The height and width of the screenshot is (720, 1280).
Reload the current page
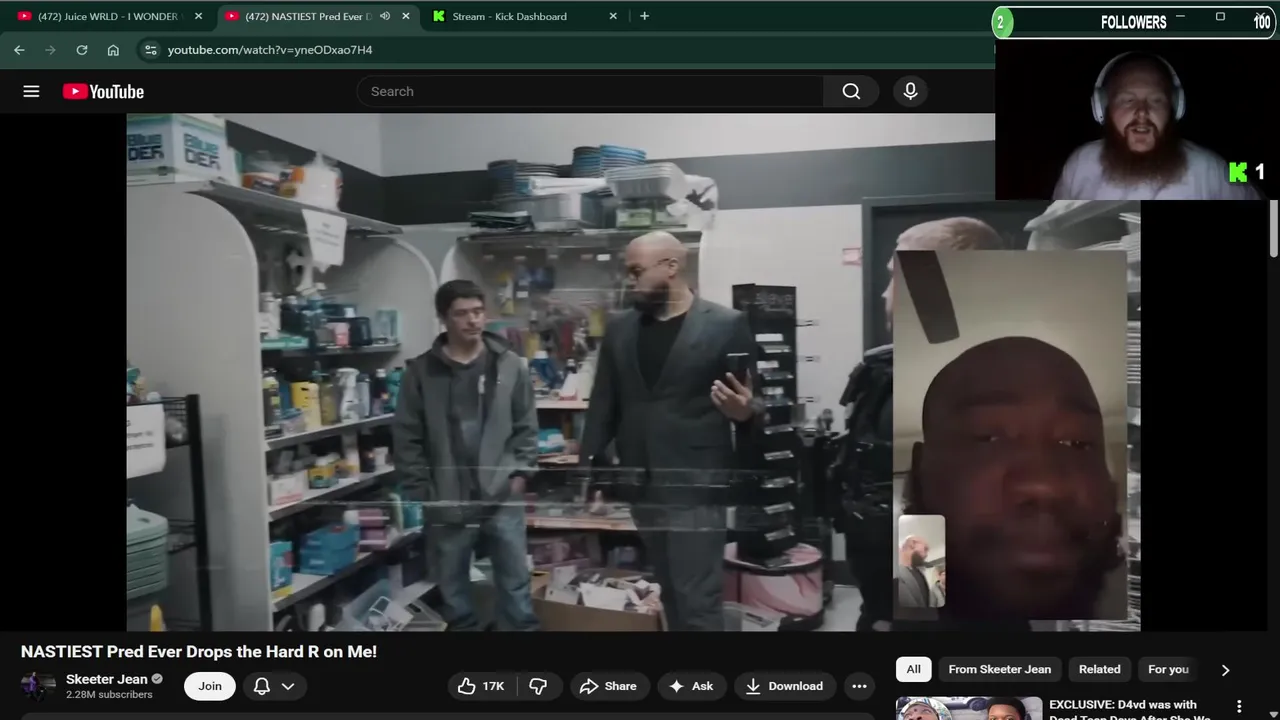coord(82,50)
